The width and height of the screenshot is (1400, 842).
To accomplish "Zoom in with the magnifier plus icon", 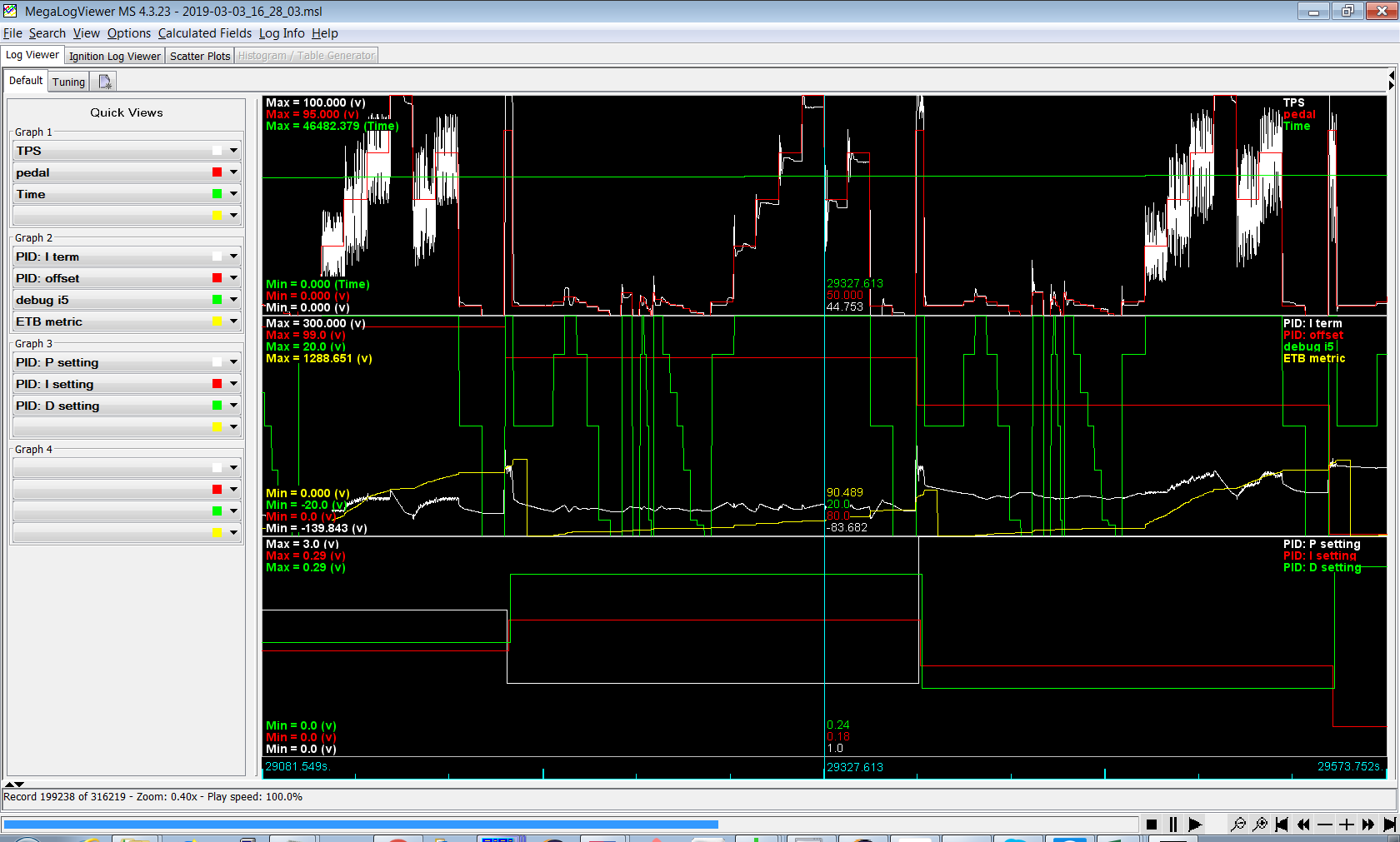I will pos(1260,825).
